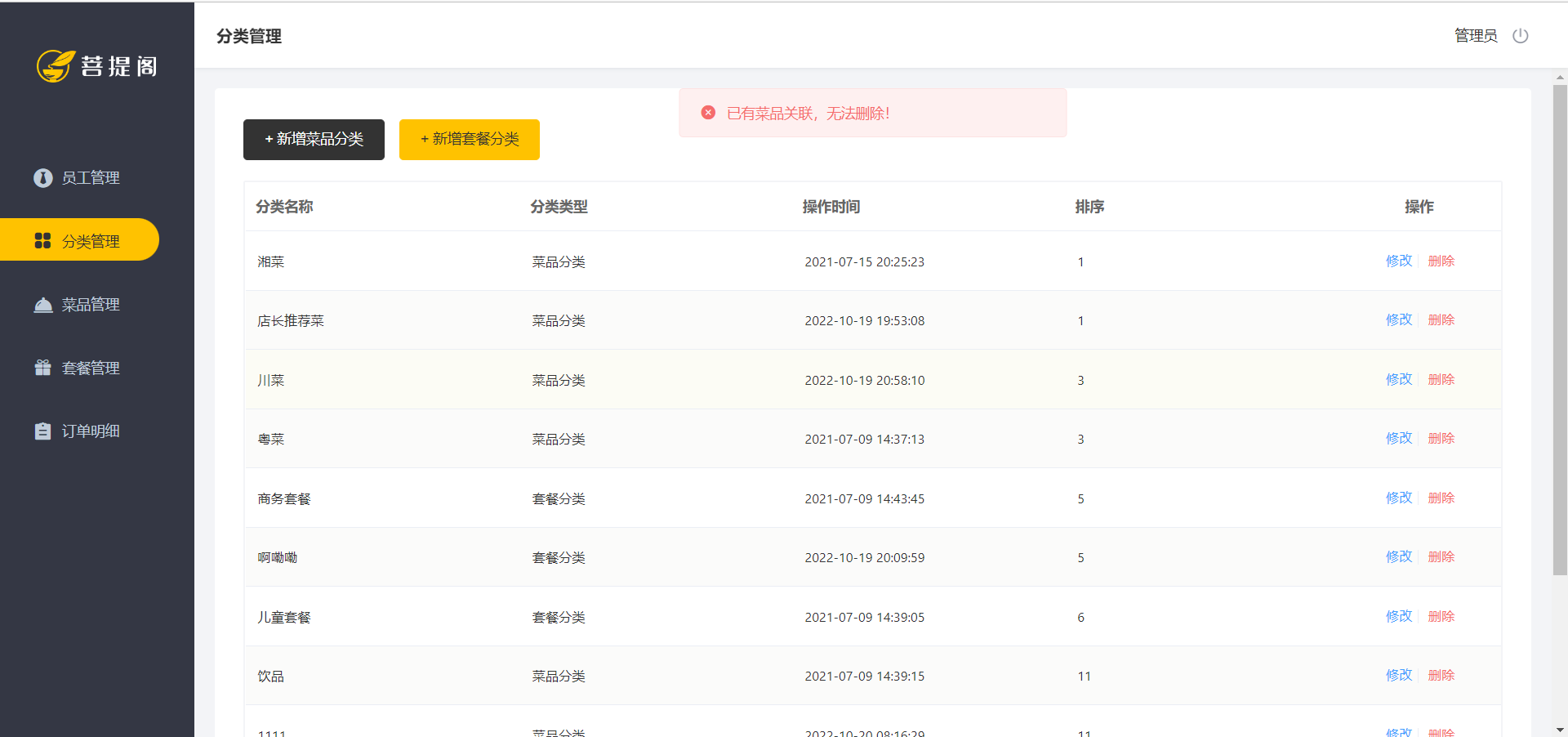Click the 套餐管理 gift icon
This screenshot has width=1568, height=737.
pos(43,368)
